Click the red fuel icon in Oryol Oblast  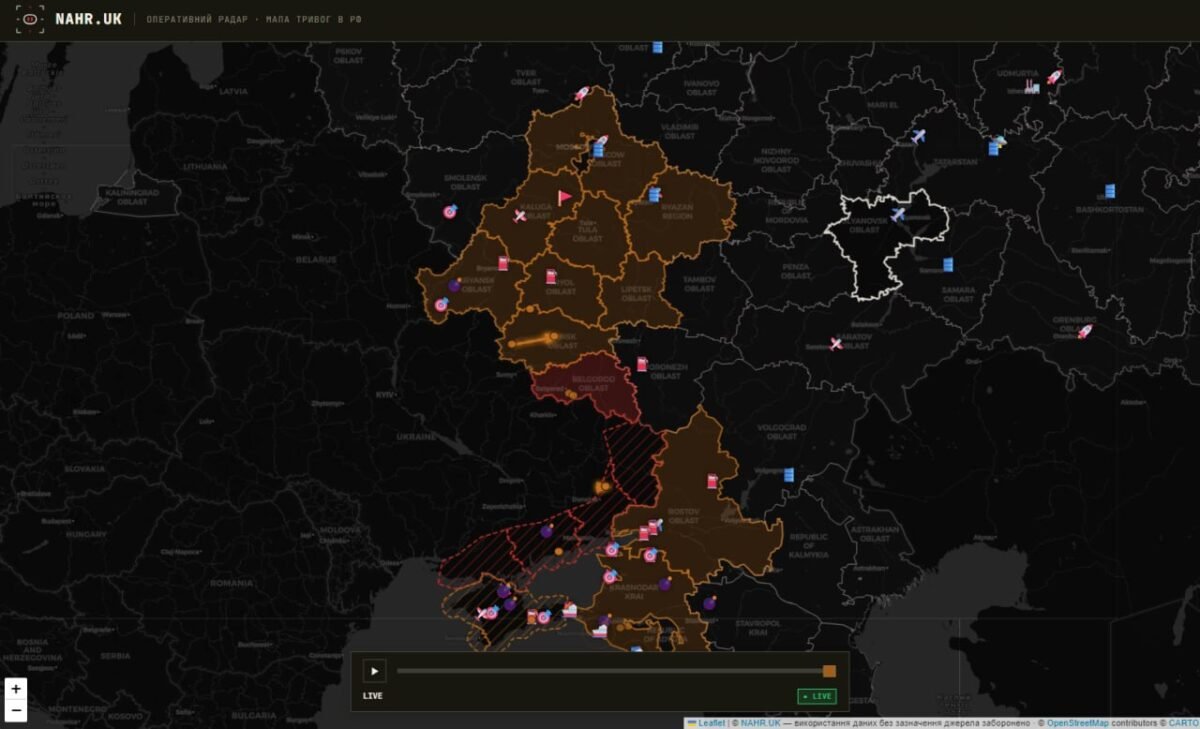[551, 277]
